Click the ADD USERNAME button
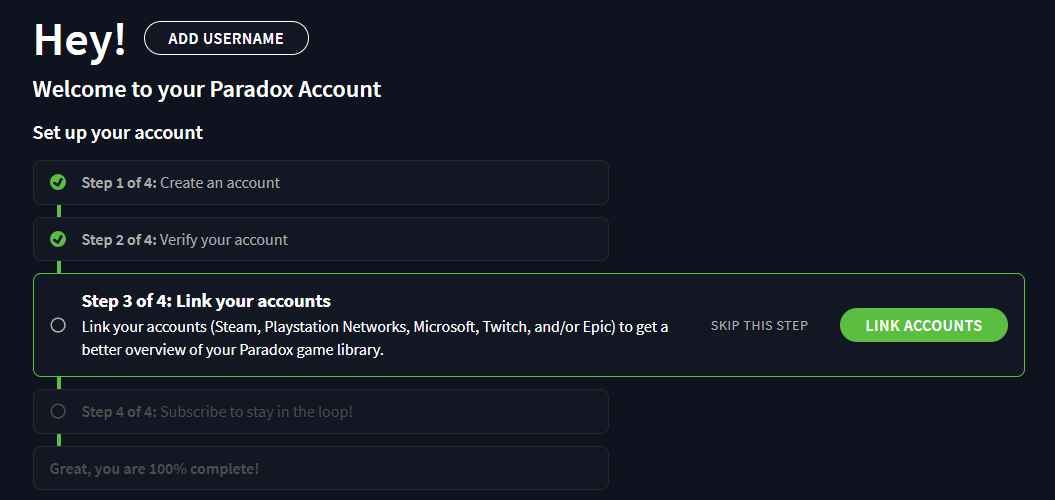The width and height of the screenshot is (1055, 500). (x=226, y=38)
